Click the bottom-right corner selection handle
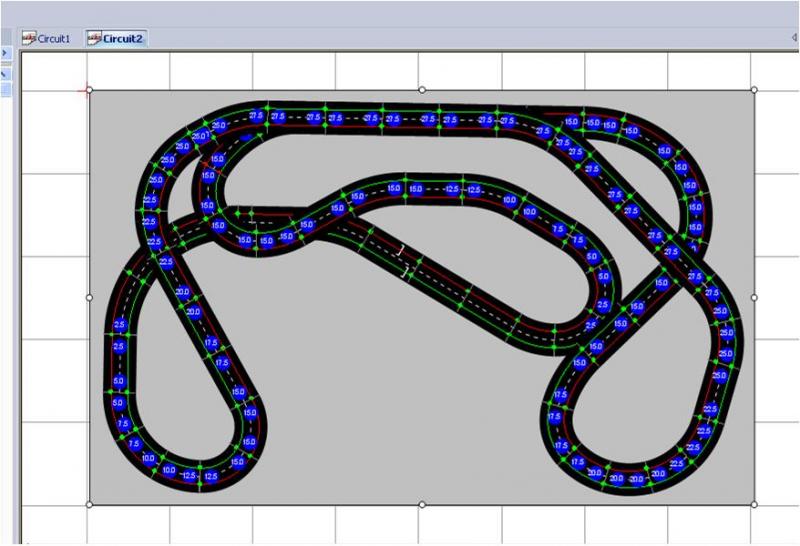Image resolution: width=800 pixels, height=546 pixels. 753,504
